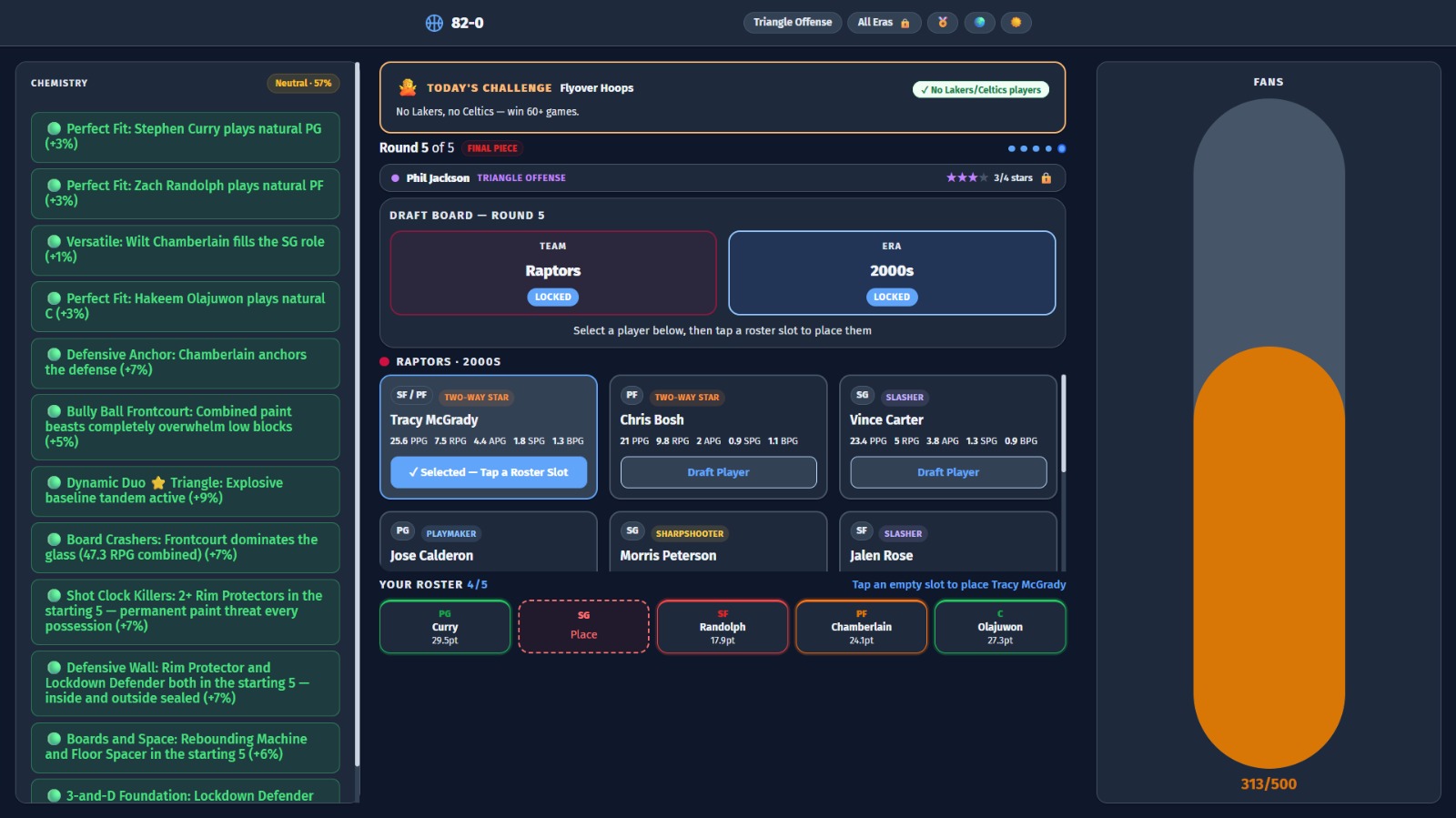Click the Today's Challenge shrugging emoji icon
1456x818 pixels.
pos(408,87)
